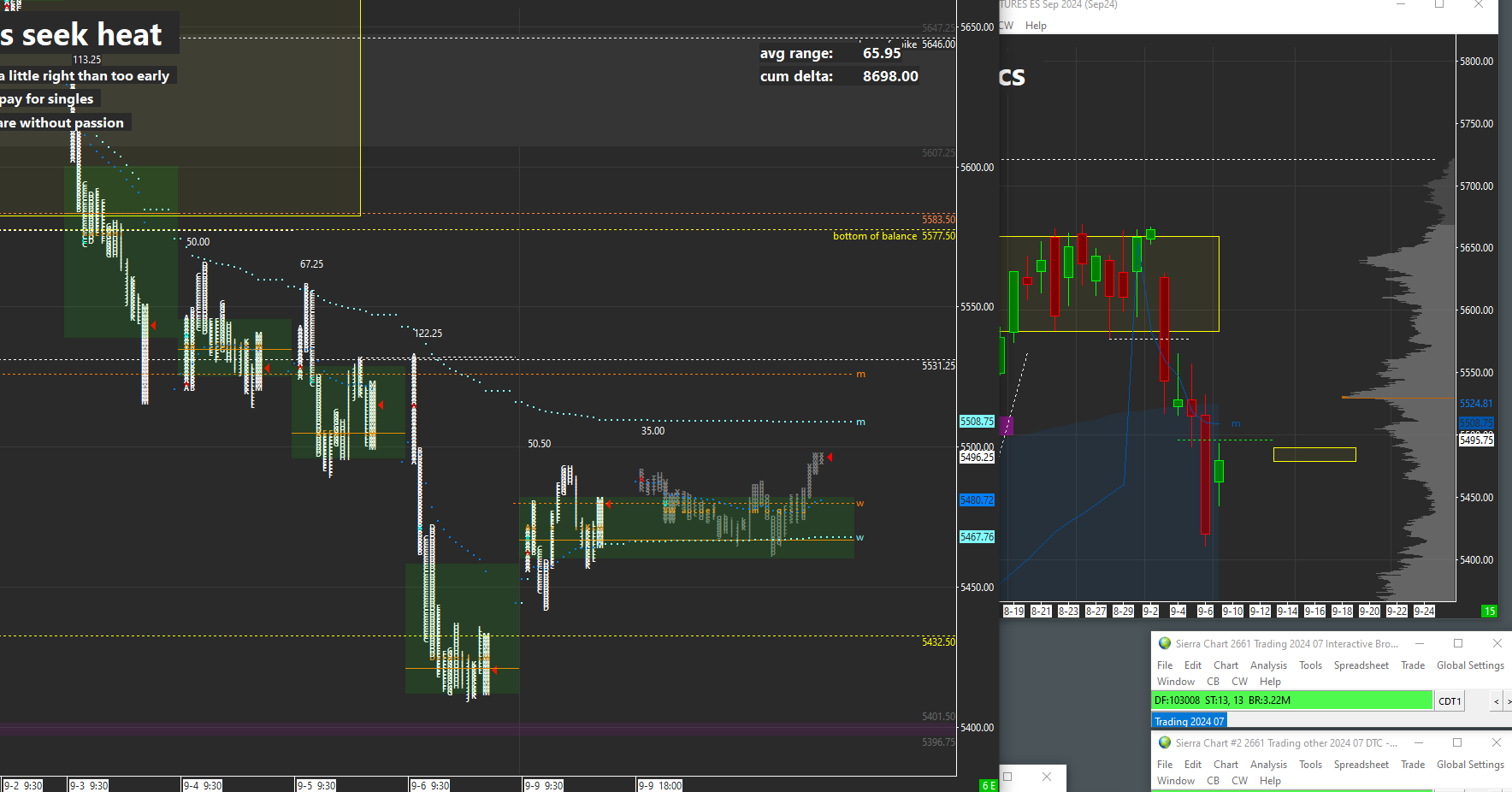
Task: Click the green '6 E' chart number box
Action: tap(989, 785)
